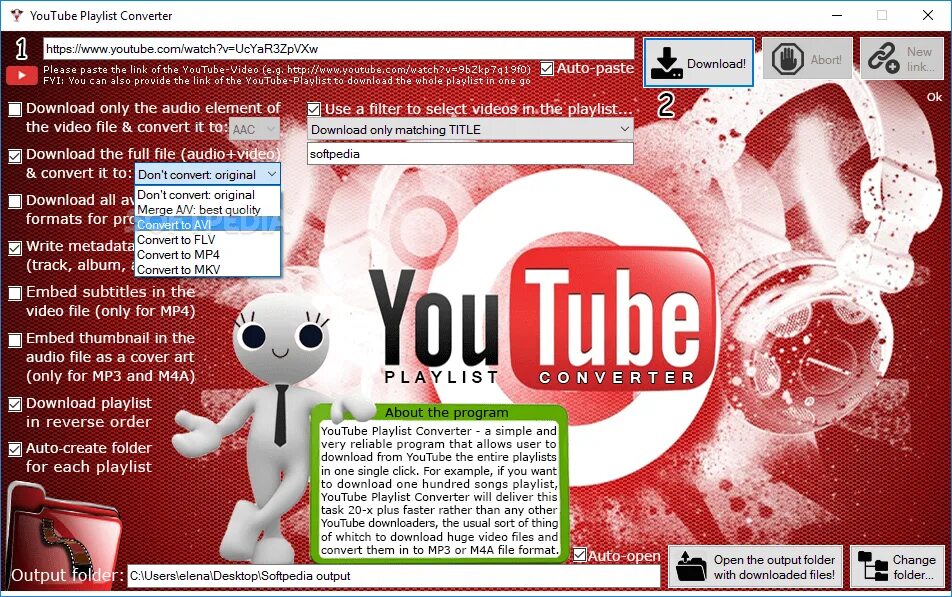Enable download only the audio element

pyautogui.click(x=15, y=109)
